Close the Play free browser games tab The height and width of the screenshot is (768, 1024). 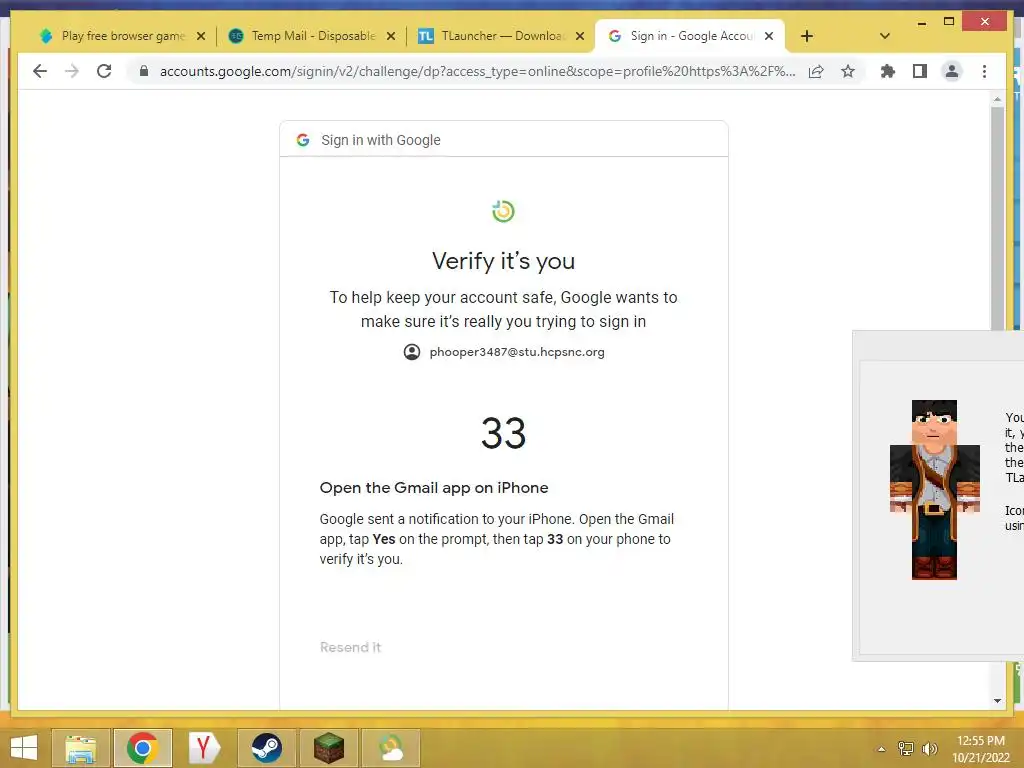(x=201, y=36)
